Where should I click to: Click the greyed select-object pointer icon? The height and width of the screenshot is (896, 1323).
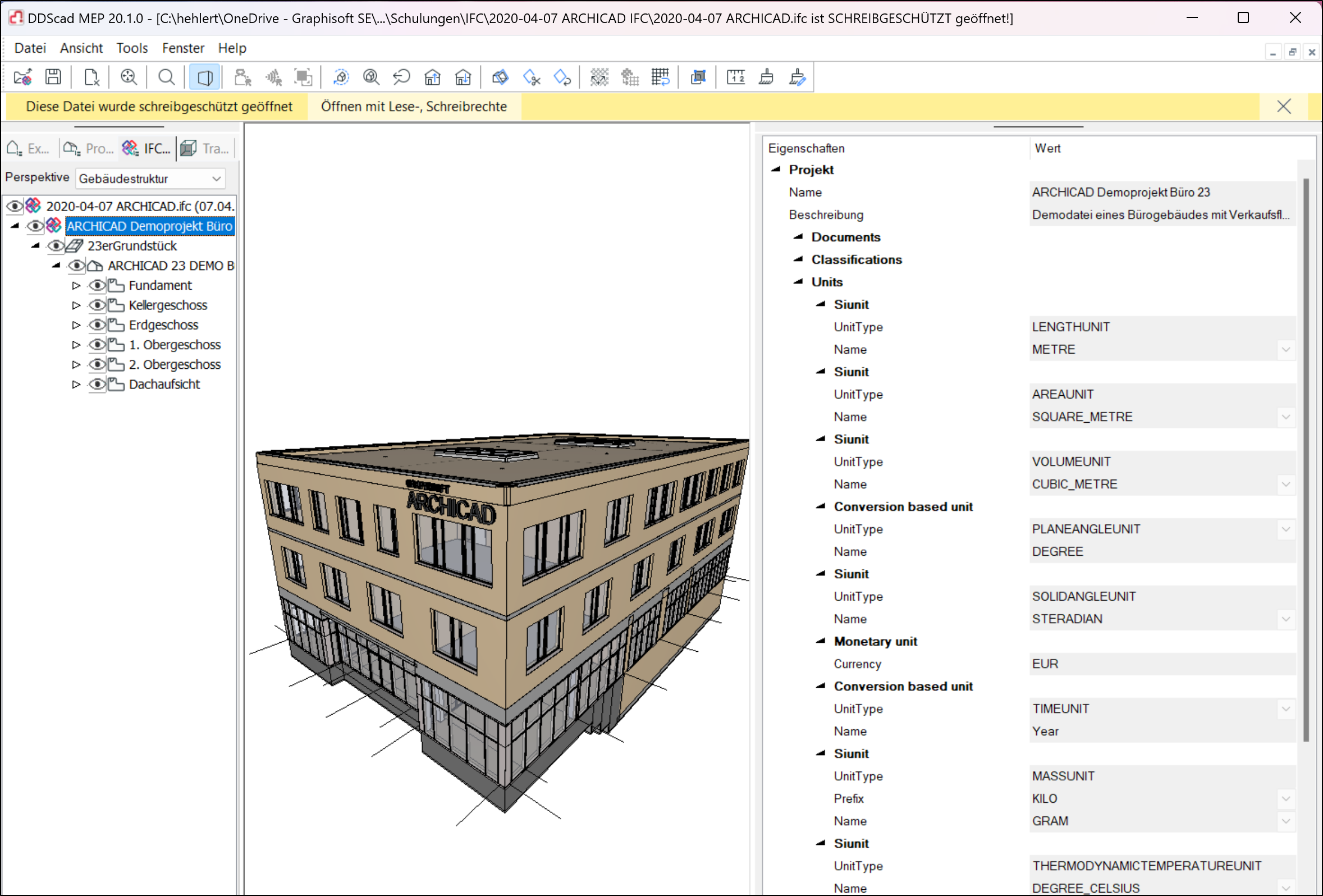(x=242, y=77)
